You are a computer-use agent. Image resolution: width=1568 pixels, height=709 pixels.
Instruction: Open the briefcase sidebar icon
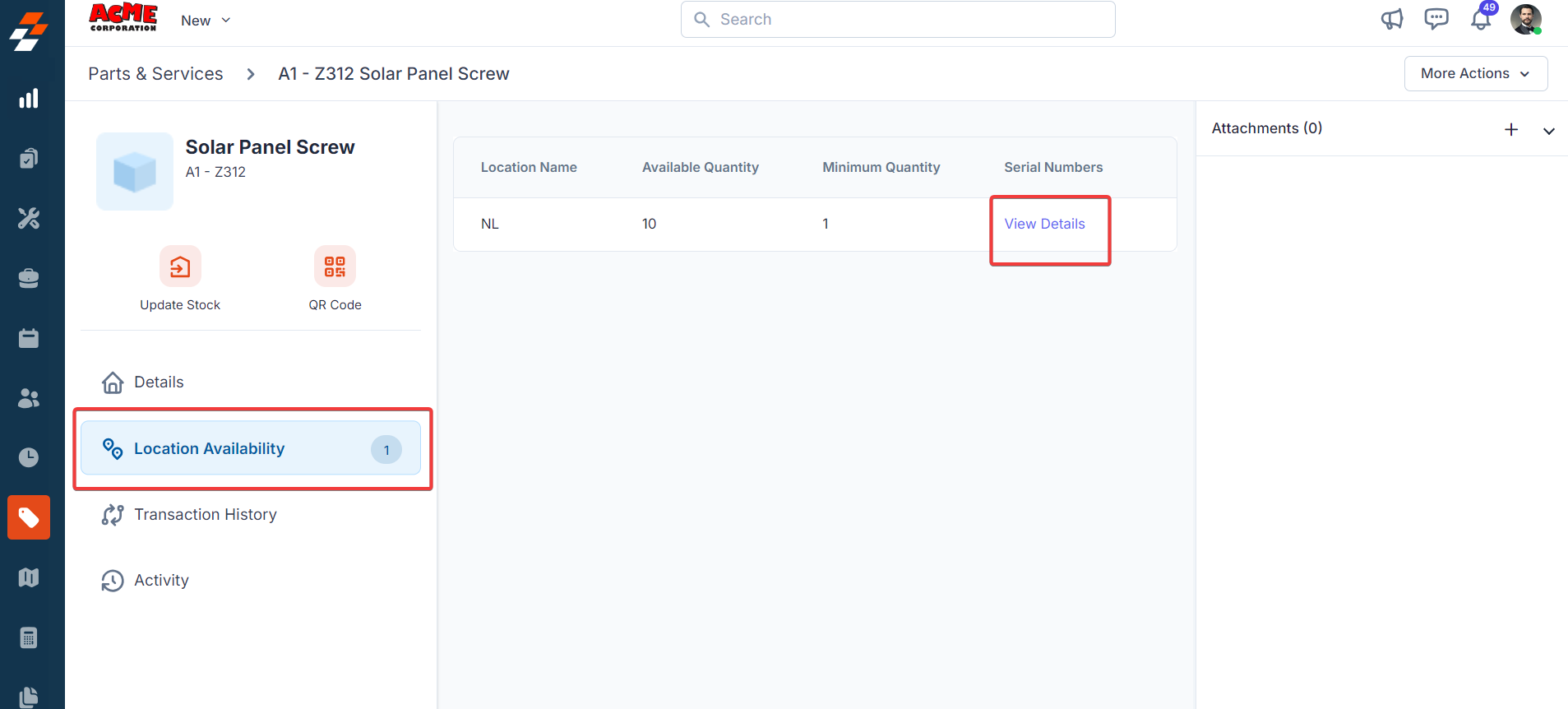[x=29, y=279]
